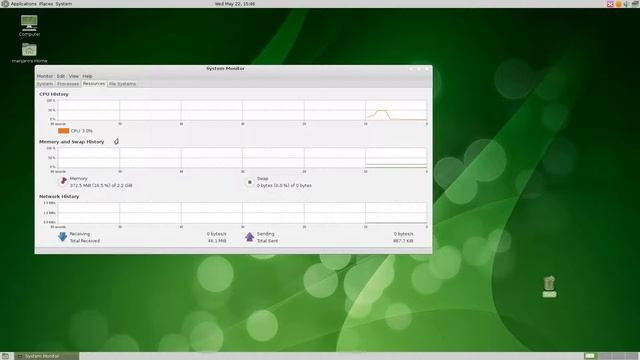
Task: Click the CPU history graph
Action: (242, 110)
